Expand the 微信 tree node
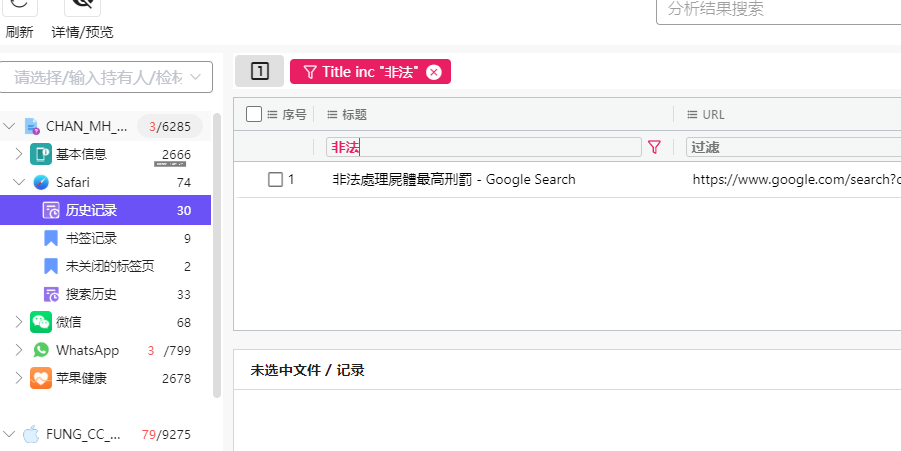Viewport: 901px width, 451px height. 18,322
